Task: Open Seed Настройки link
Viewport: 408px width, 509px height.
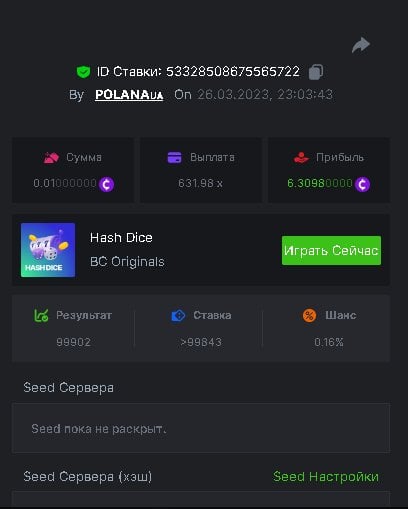Action: tap(326, 477)
